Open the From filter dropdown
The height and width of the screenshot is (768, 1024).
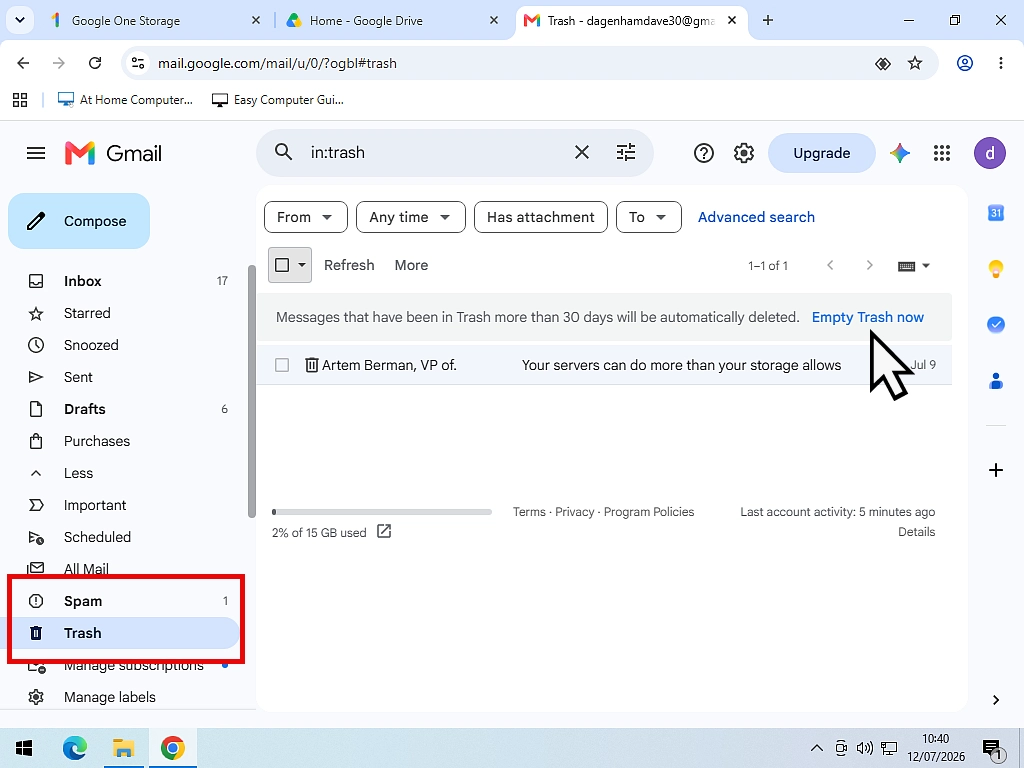(x=306, y=217)
